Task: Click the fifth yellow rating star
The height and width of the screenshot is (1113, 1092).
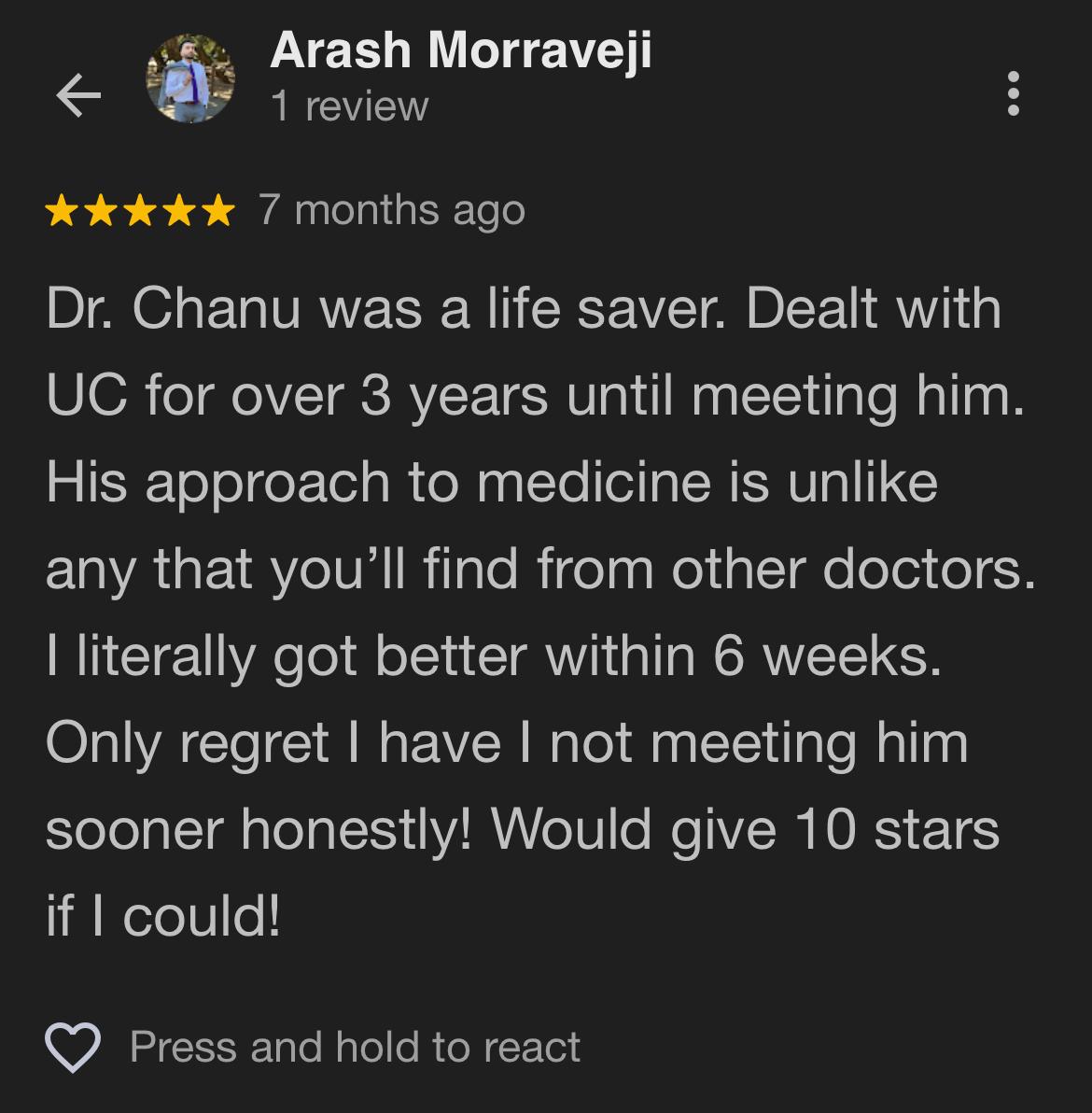Action: tap(217, 211)
